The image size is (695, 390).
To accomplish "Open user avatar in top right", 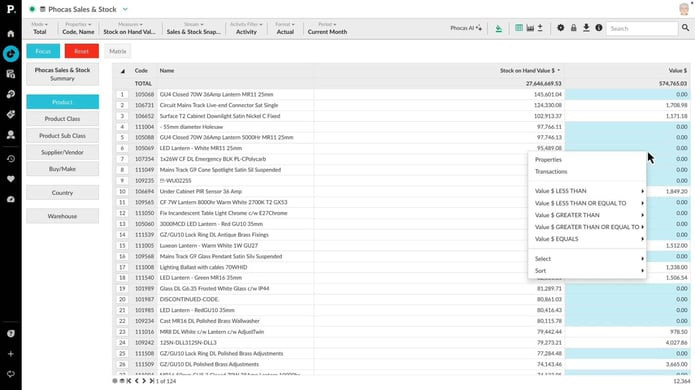I will click(685, 9).
